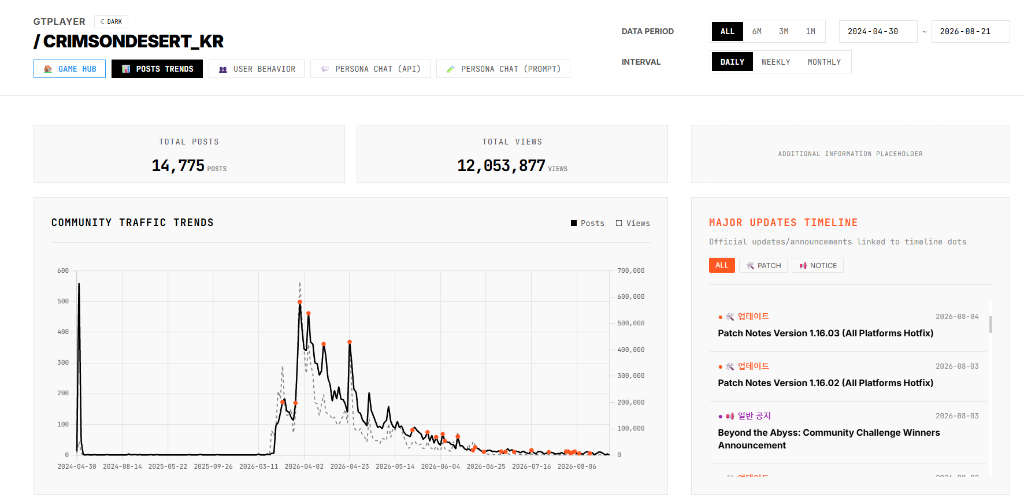Click the house icon on GAME HUB

tap(47, 69)
